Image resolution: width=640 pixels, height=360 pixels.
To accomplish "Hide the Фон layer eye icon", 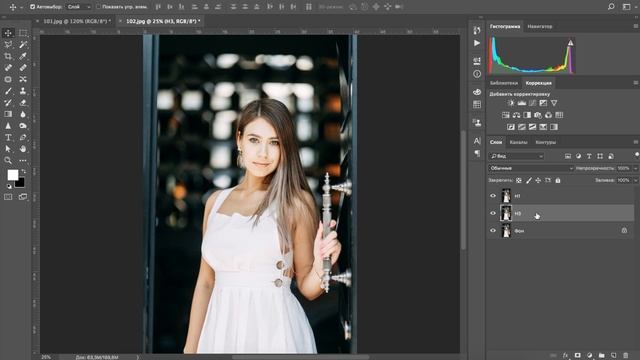I will tap(493, 231).
